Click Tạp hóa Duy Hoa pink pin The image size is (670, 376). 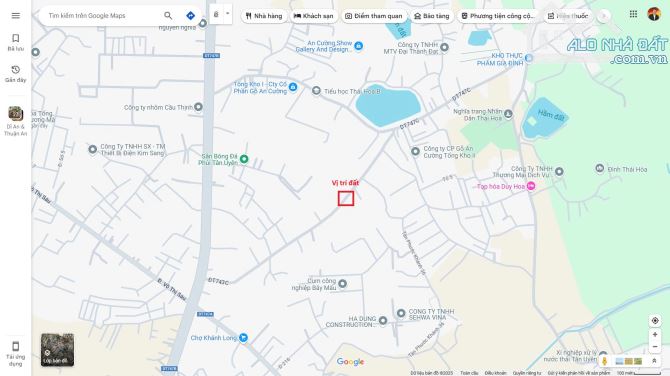[531, 186]
